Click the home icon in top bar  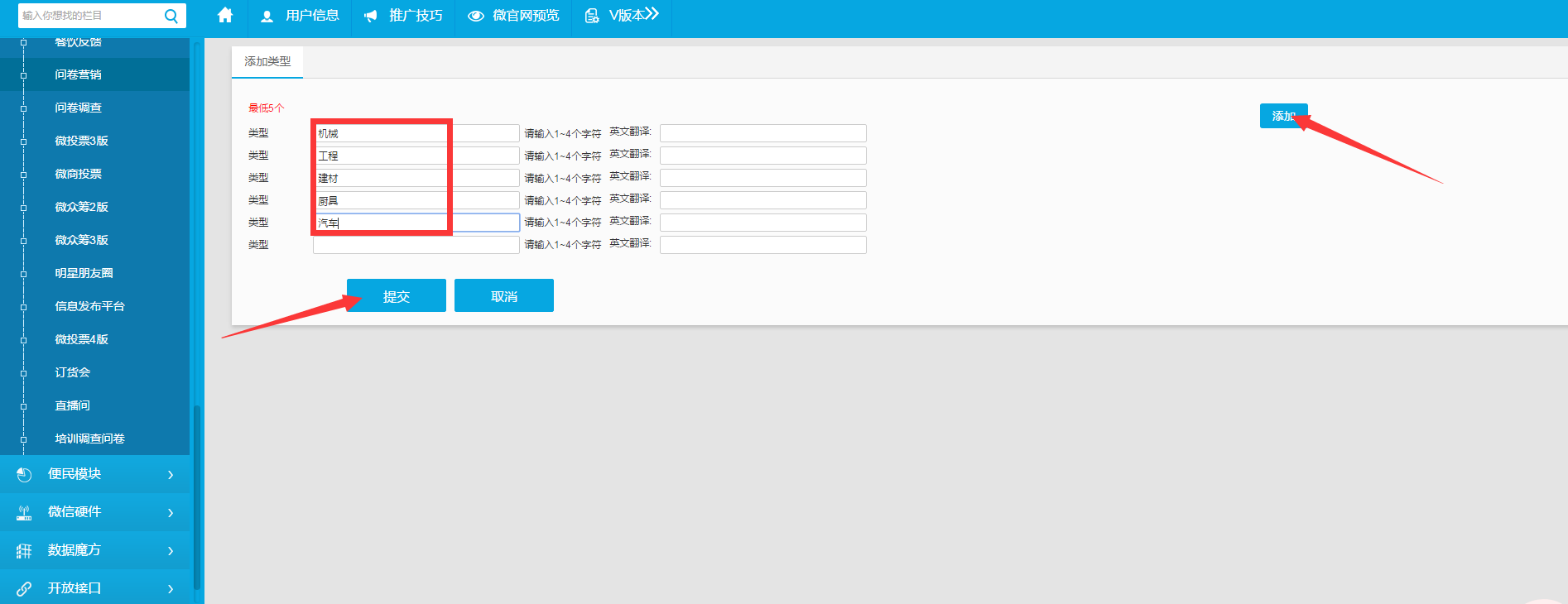[x=225, y=16]
